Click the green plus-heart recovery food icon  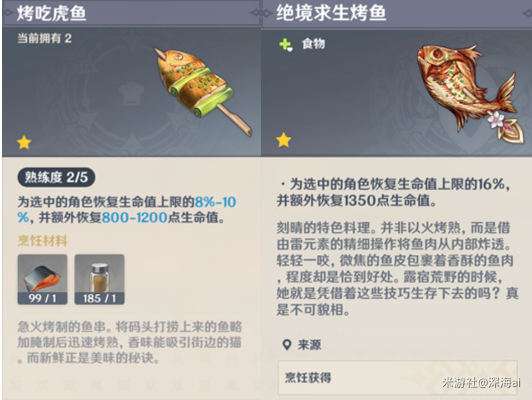(x=286, y=45)
